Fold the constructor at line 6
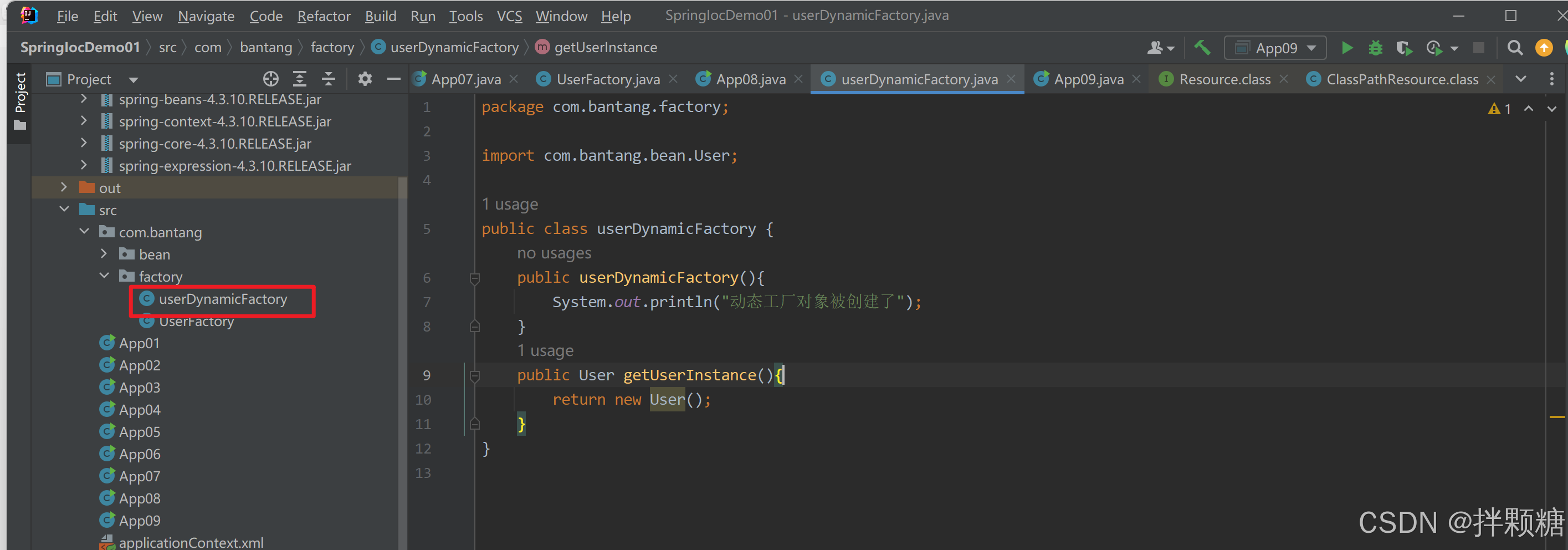The height and width of the screenshot is (550, 1568). 475,278
